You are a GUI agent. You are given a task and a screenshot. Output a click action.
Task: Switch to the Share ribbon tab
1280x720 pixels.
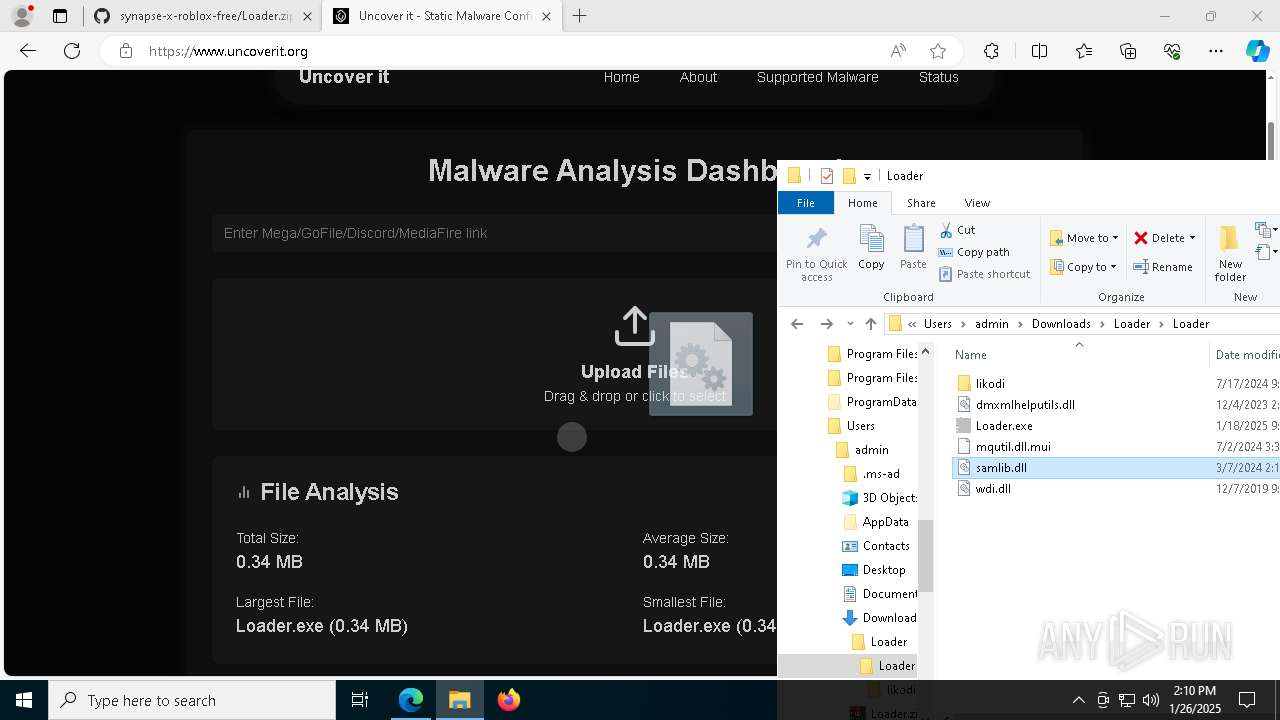[921, 203]
